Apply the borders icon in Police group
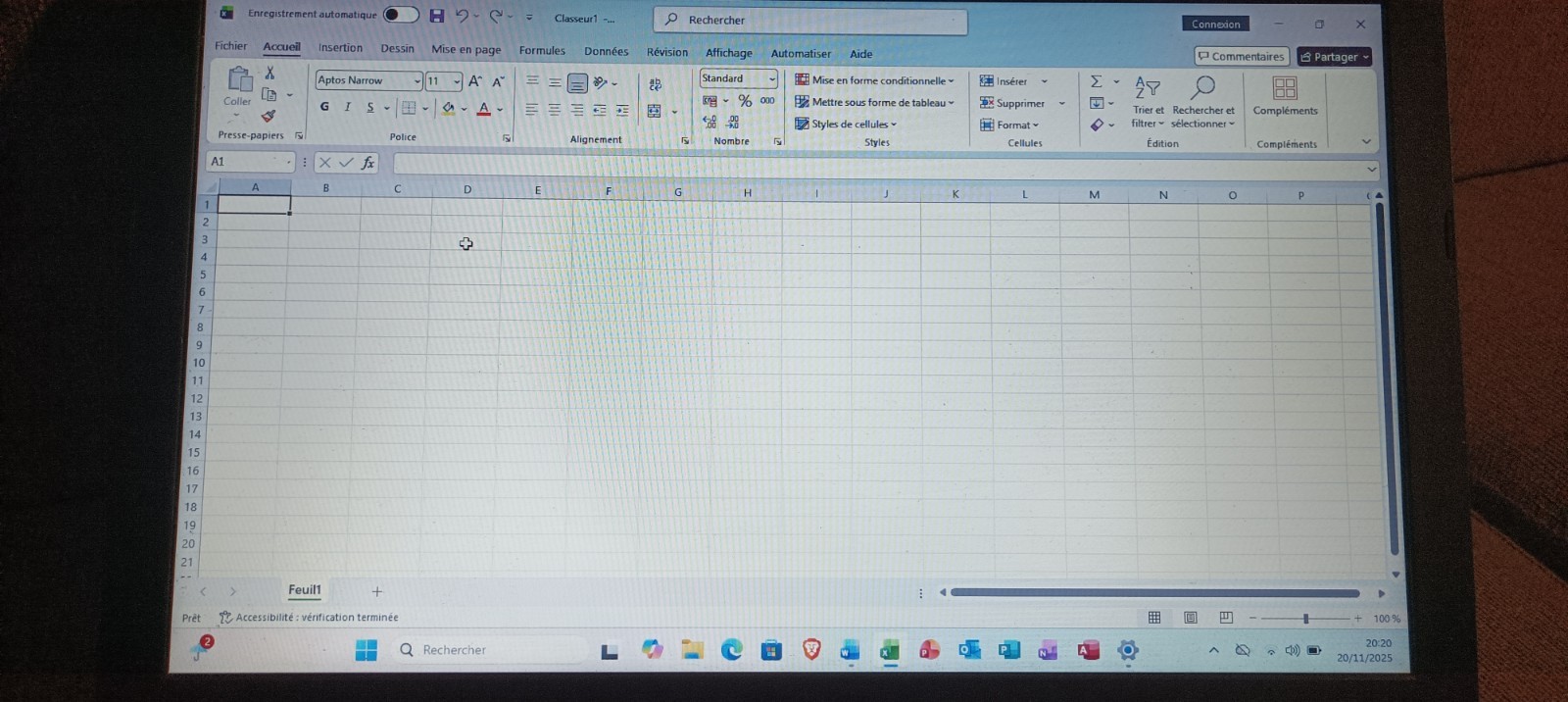 (x=409, y=108)
